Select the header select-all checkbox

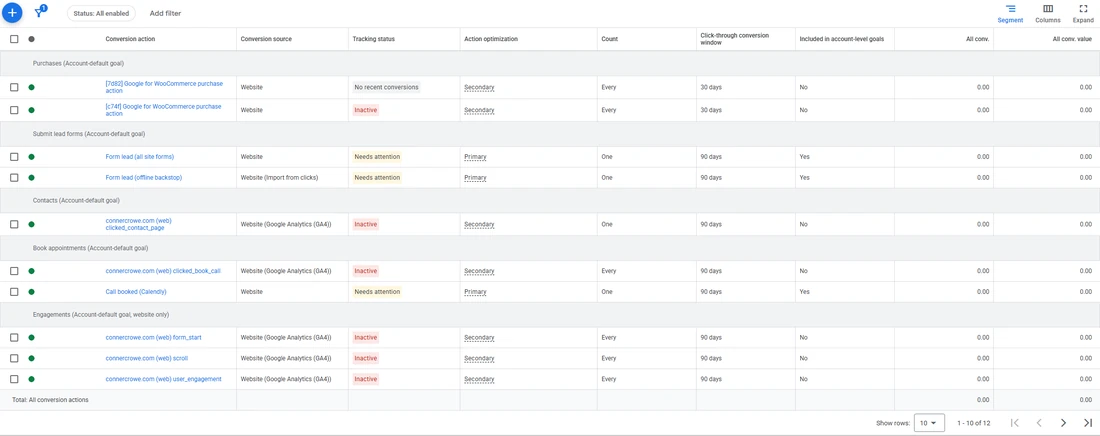tap(14, 39)
